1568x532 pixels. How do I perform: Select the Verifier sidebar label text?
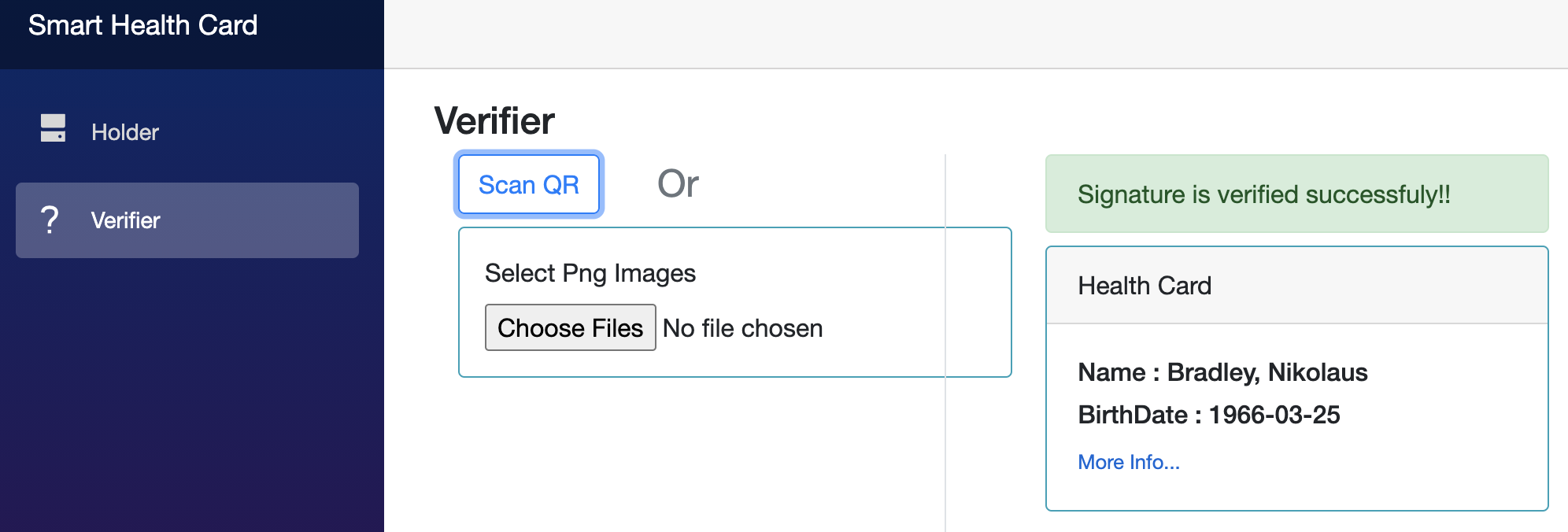pos(125,220)
